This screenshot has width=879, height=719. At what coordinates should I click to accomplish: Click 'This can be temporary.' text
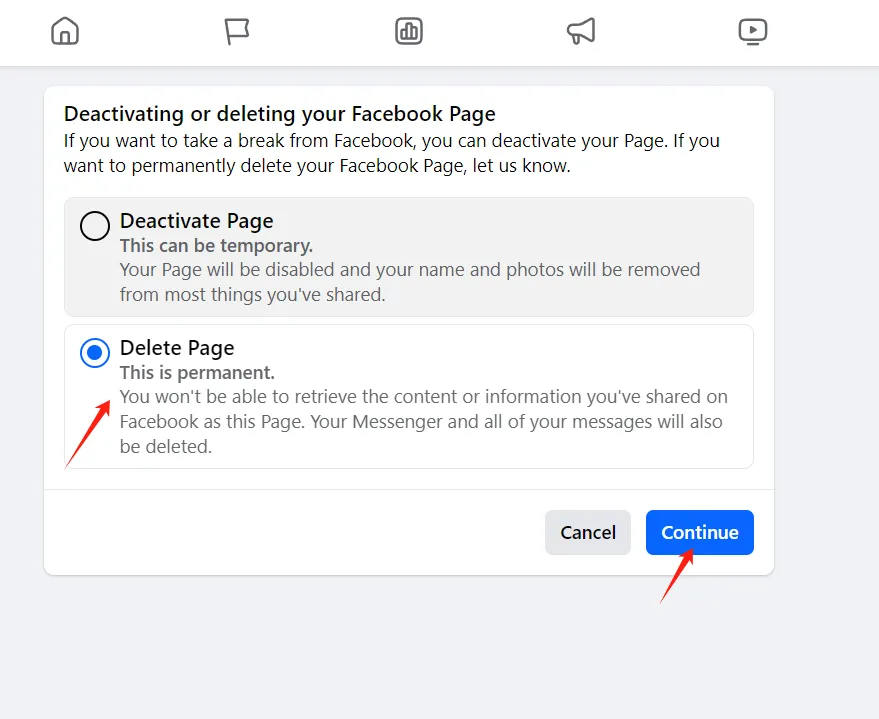tap(216, 245)
